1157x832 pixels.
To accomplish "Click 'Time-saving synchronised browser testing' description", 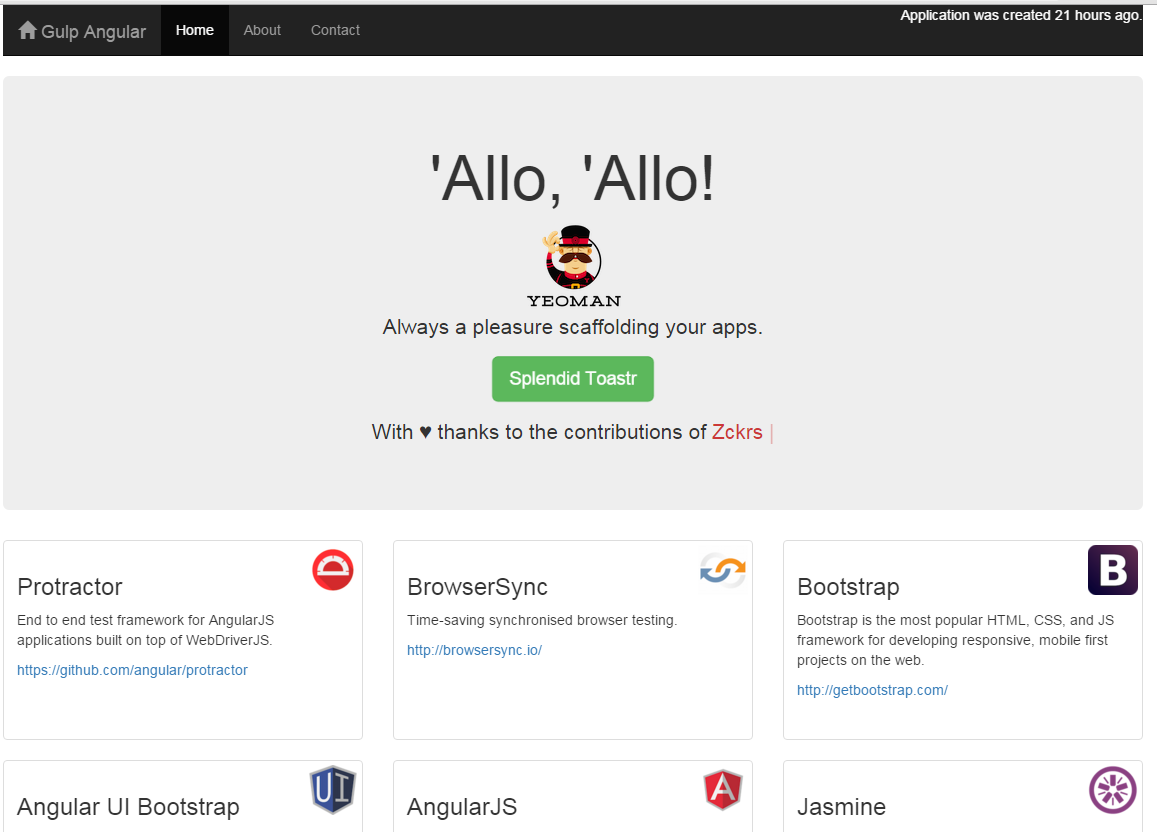I will [x=542, y=620].
